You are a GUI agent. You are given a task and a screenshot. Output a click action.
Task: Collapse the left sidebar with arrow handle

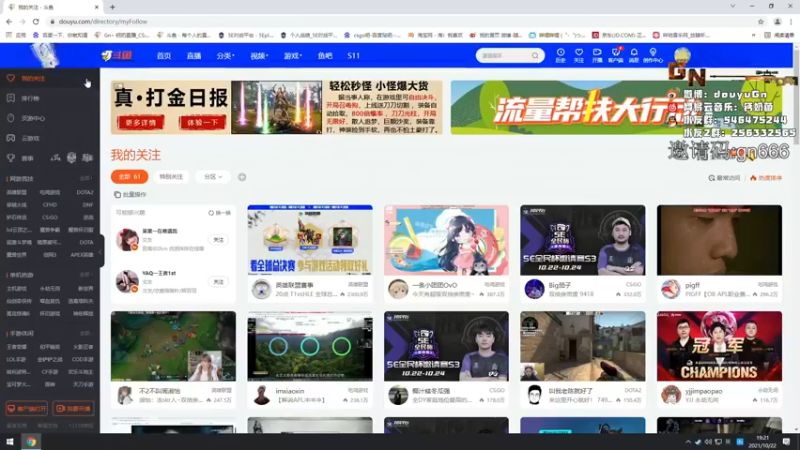tap(101, 251)
